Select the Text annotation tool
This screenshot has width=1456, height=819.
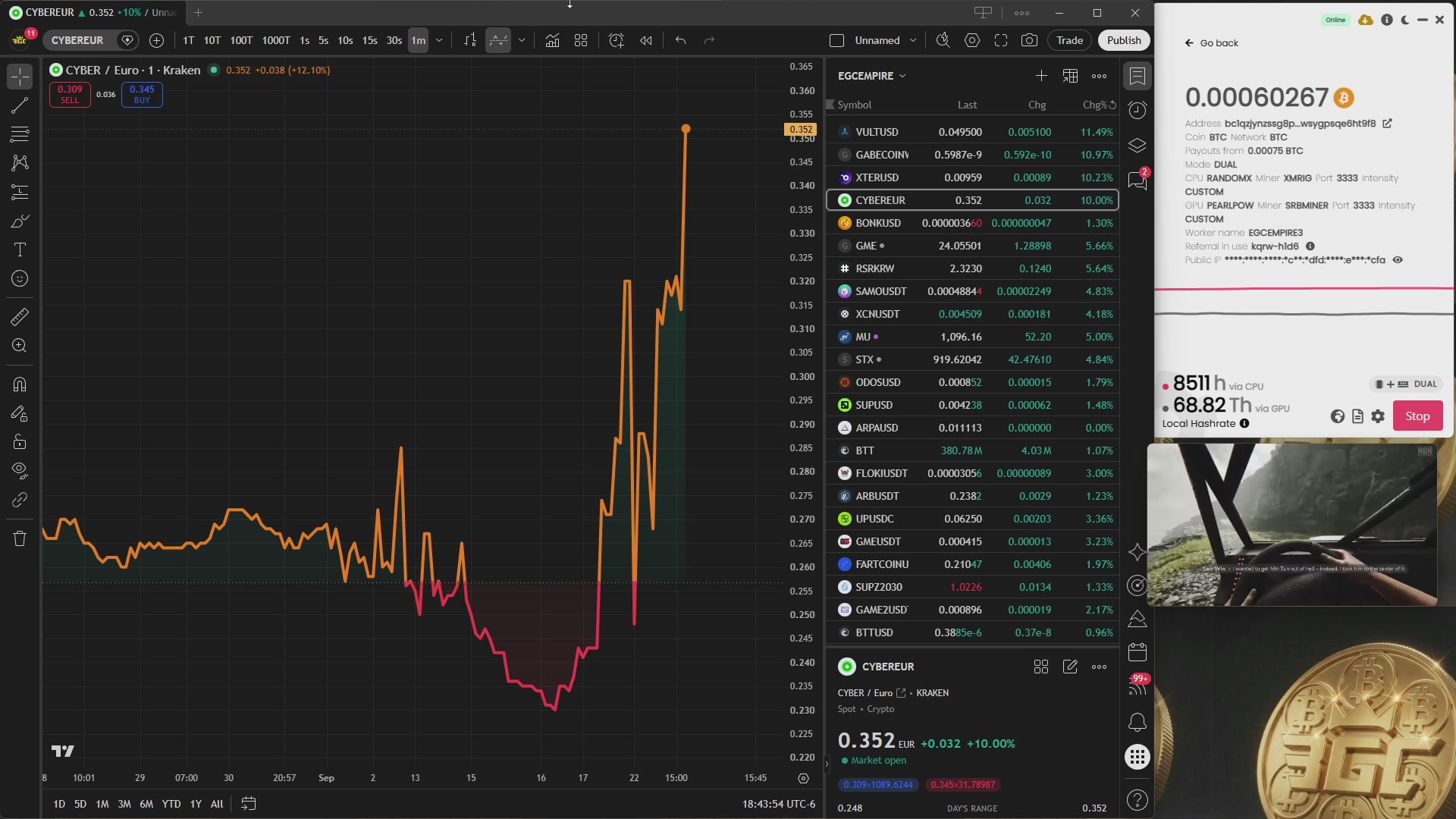click(20, 249)
